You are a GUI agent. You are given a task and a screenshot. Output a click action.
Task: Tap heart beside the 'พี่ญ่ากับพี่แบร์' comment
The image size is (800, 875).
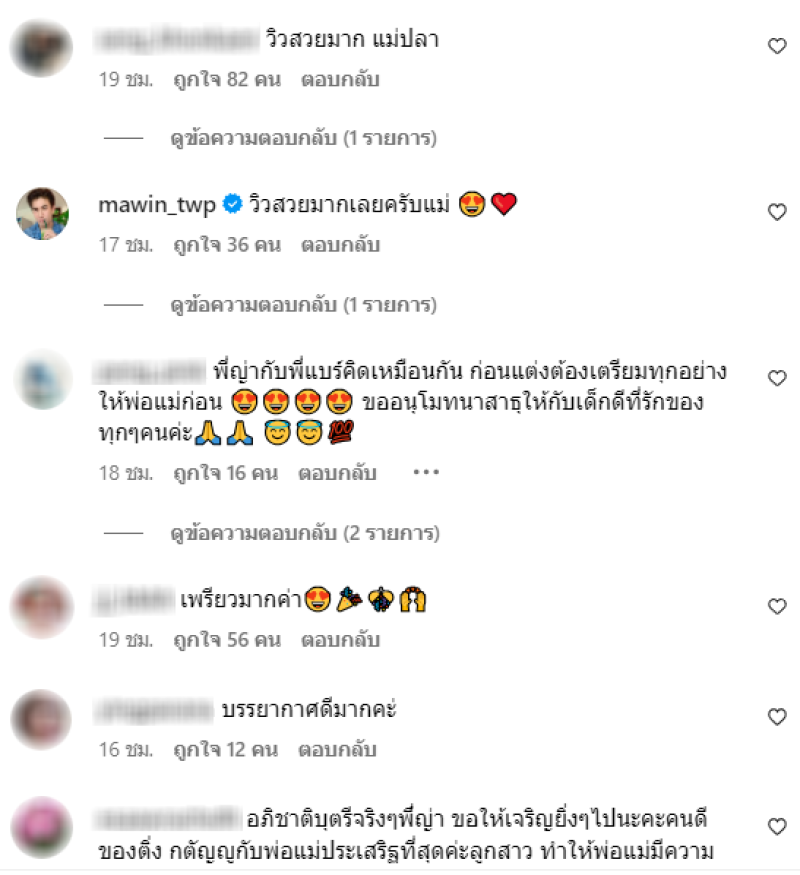[x=777, y=378]
